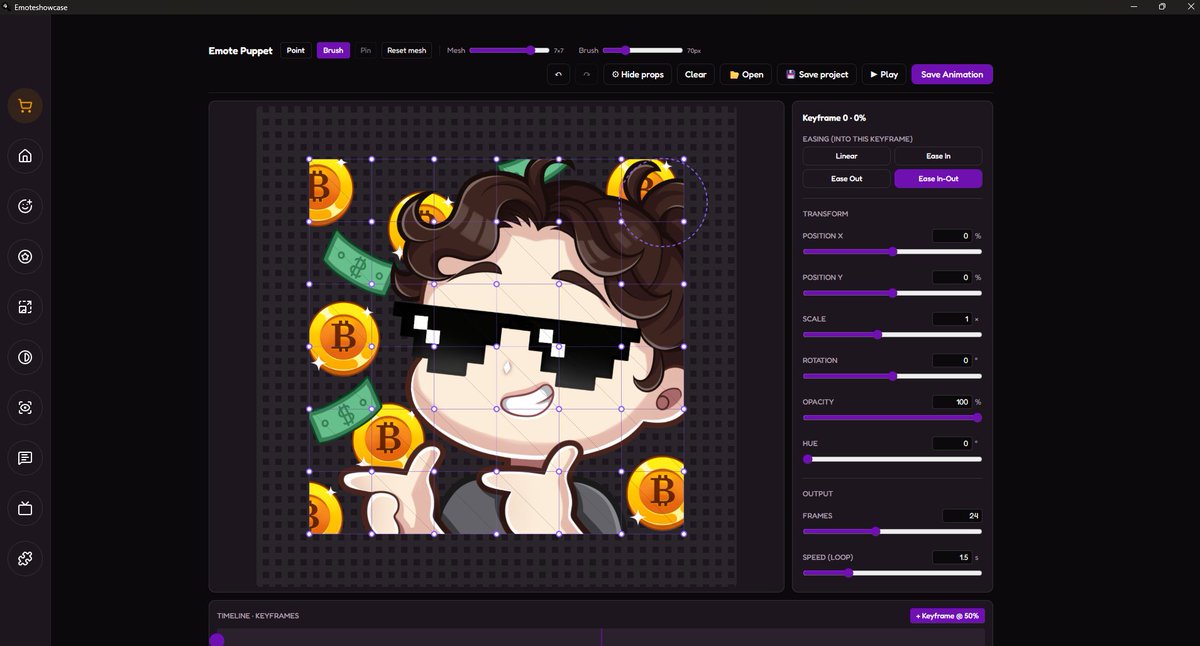
Task: Select the Point mesh tool
Action: click(296, 50)
